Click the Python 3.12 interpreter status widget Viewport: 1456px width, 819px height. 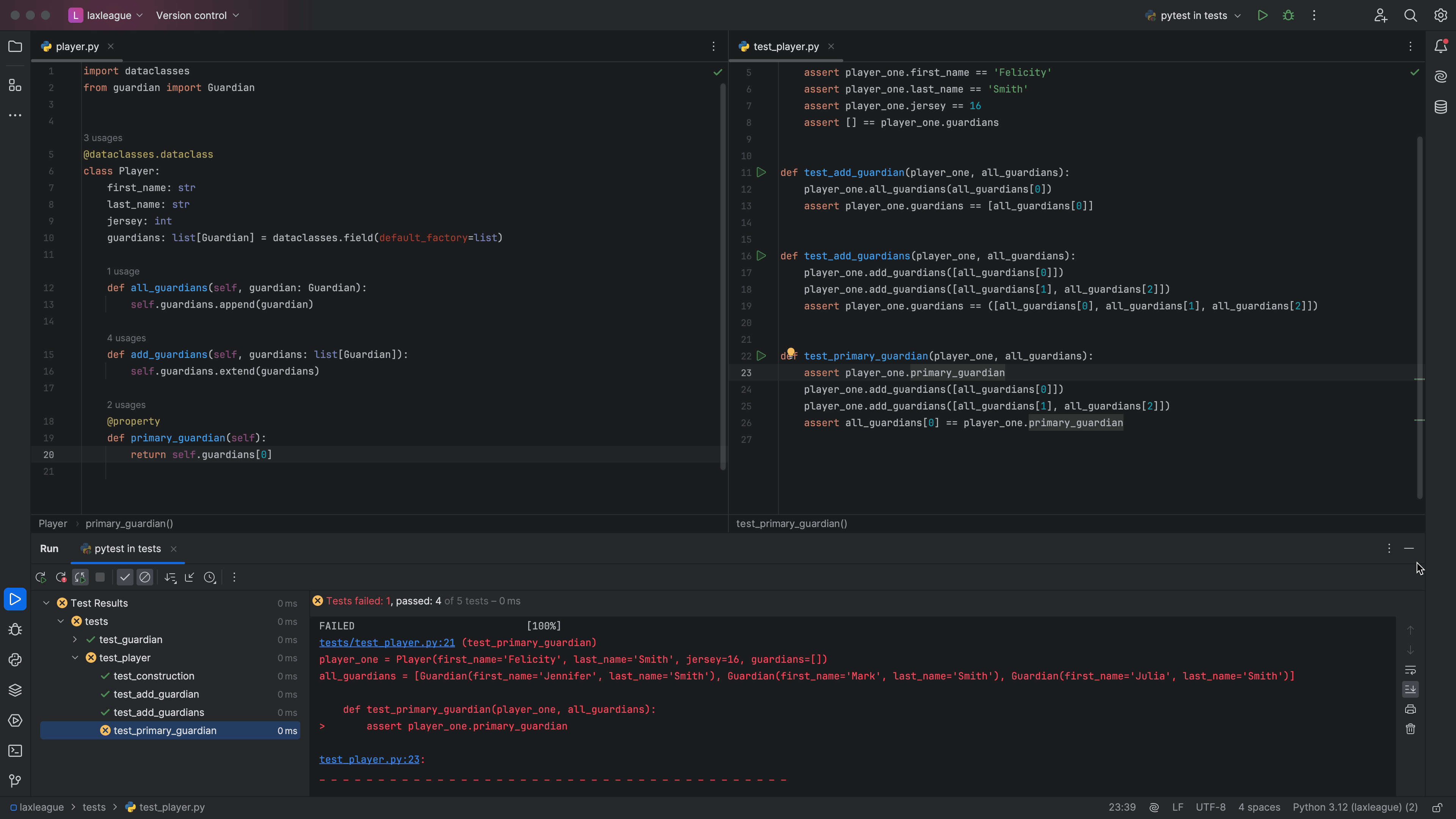(x=1355, y=807)
